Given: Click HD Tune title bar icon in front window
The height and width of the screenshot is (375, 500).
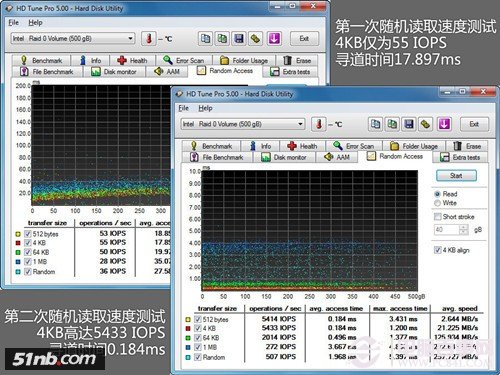Looking at the screenshot, I should [179, 94].
